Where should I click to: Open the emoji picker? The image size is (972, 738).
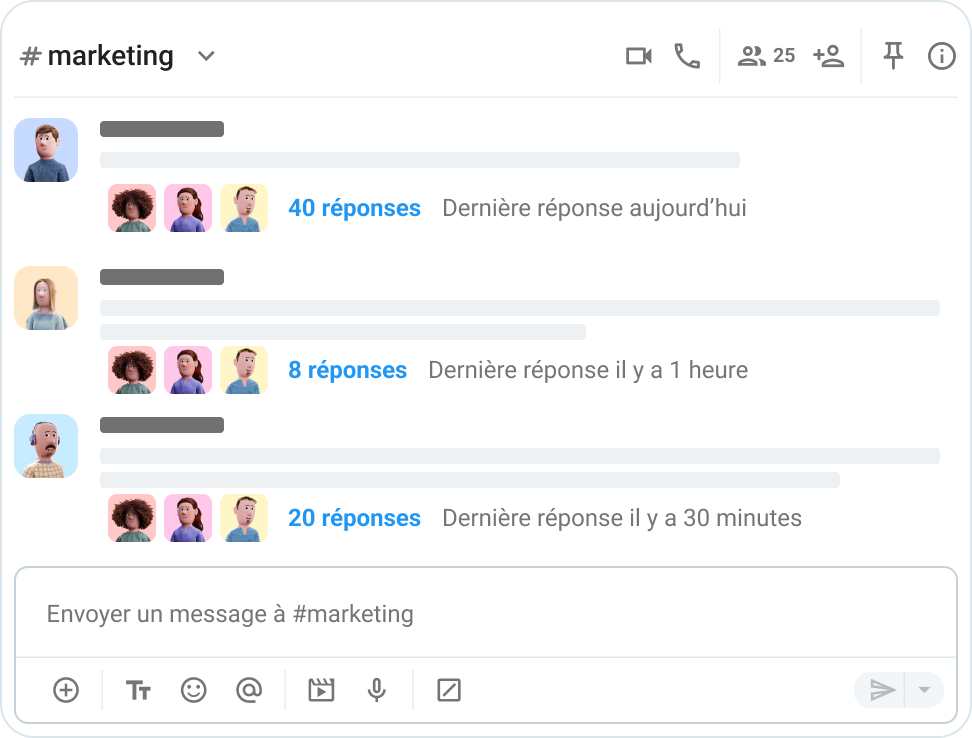point(193,690)
